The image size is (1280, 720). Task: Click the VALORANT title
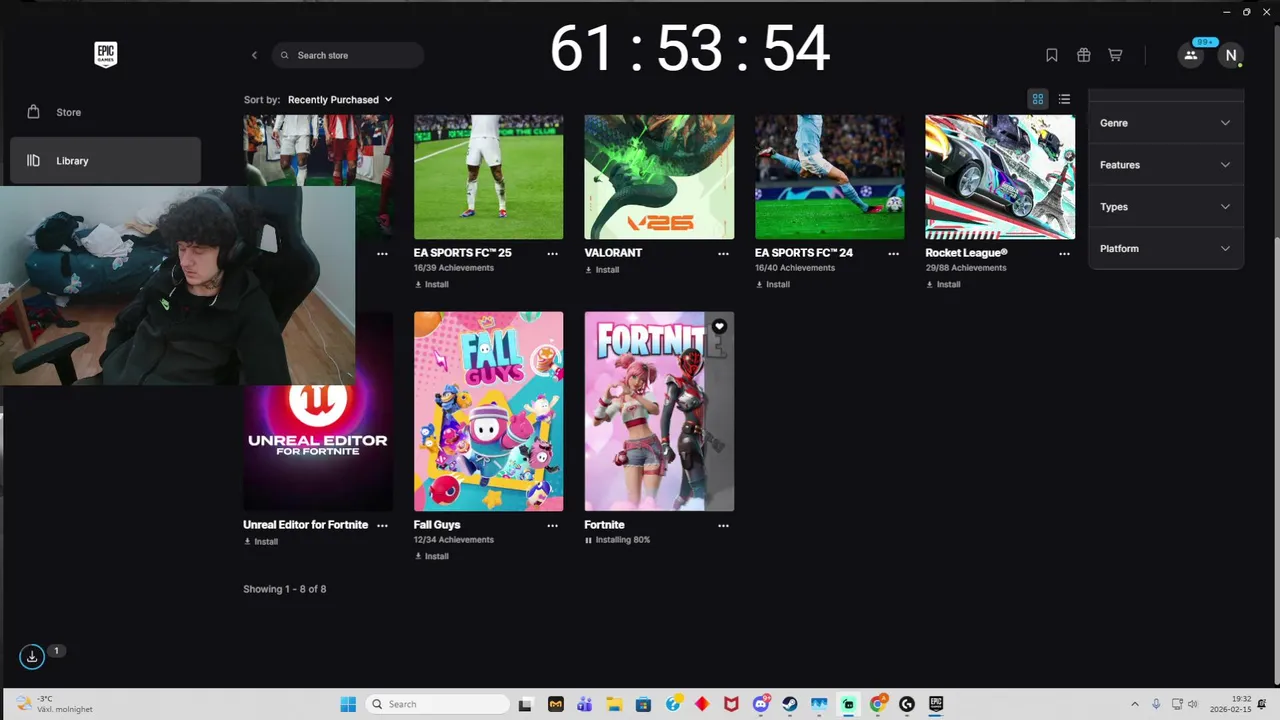(x=613, y=253)
